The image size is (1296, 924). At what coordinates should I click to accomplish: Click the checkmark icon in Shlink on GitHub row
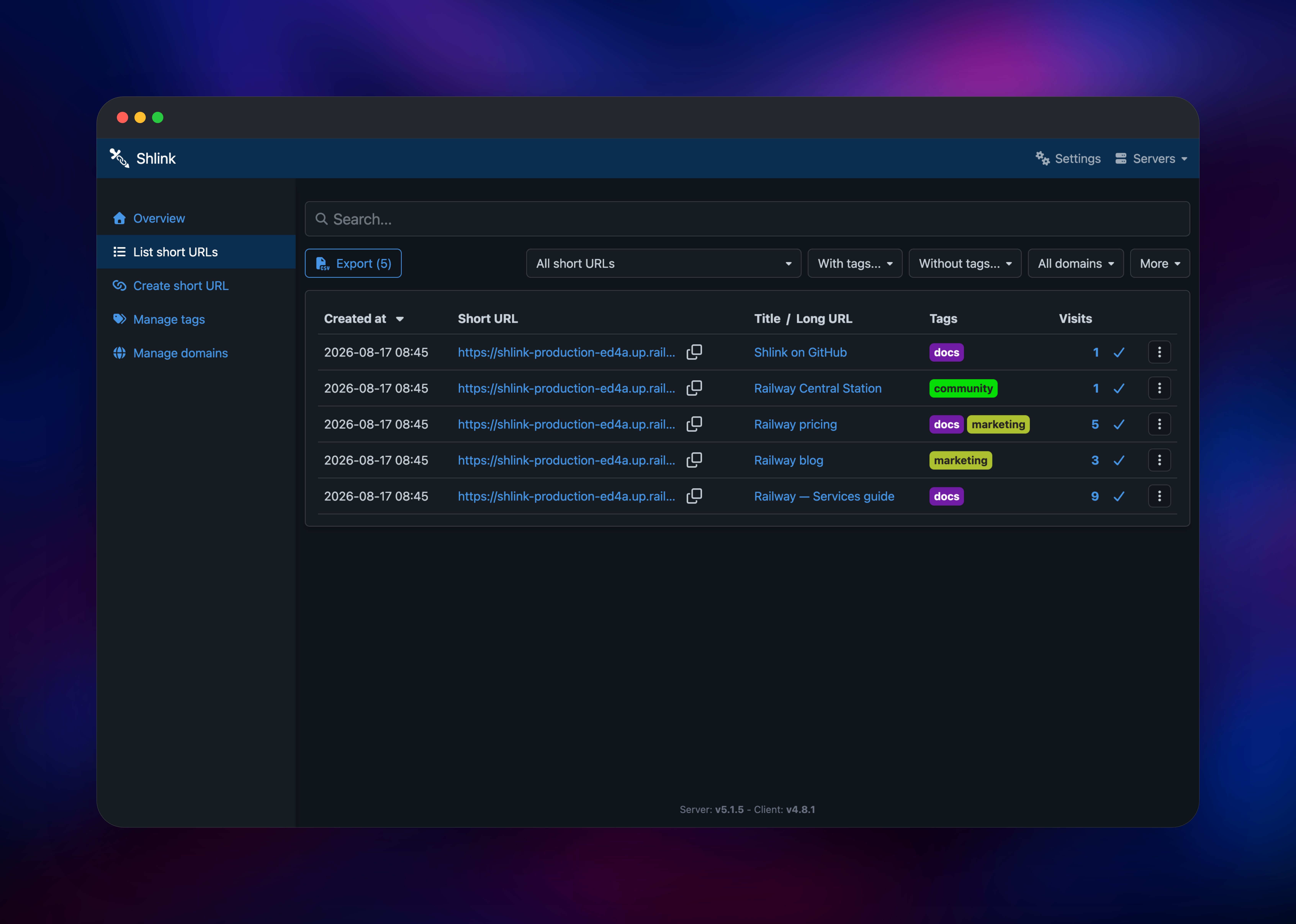click(x=1119, y=353)
